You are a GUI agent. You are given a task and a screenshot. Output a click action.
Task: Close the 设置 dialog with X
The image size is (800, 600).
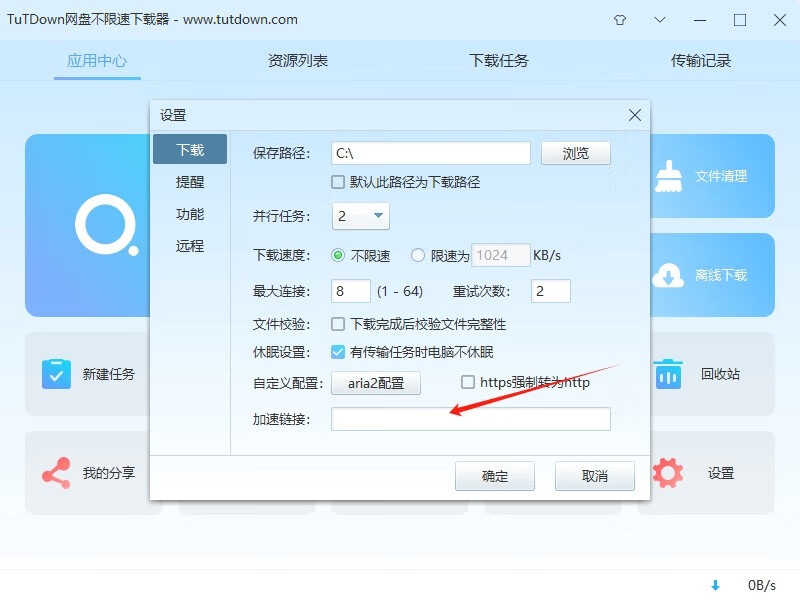pyautogui.click(x=635, y=115)
